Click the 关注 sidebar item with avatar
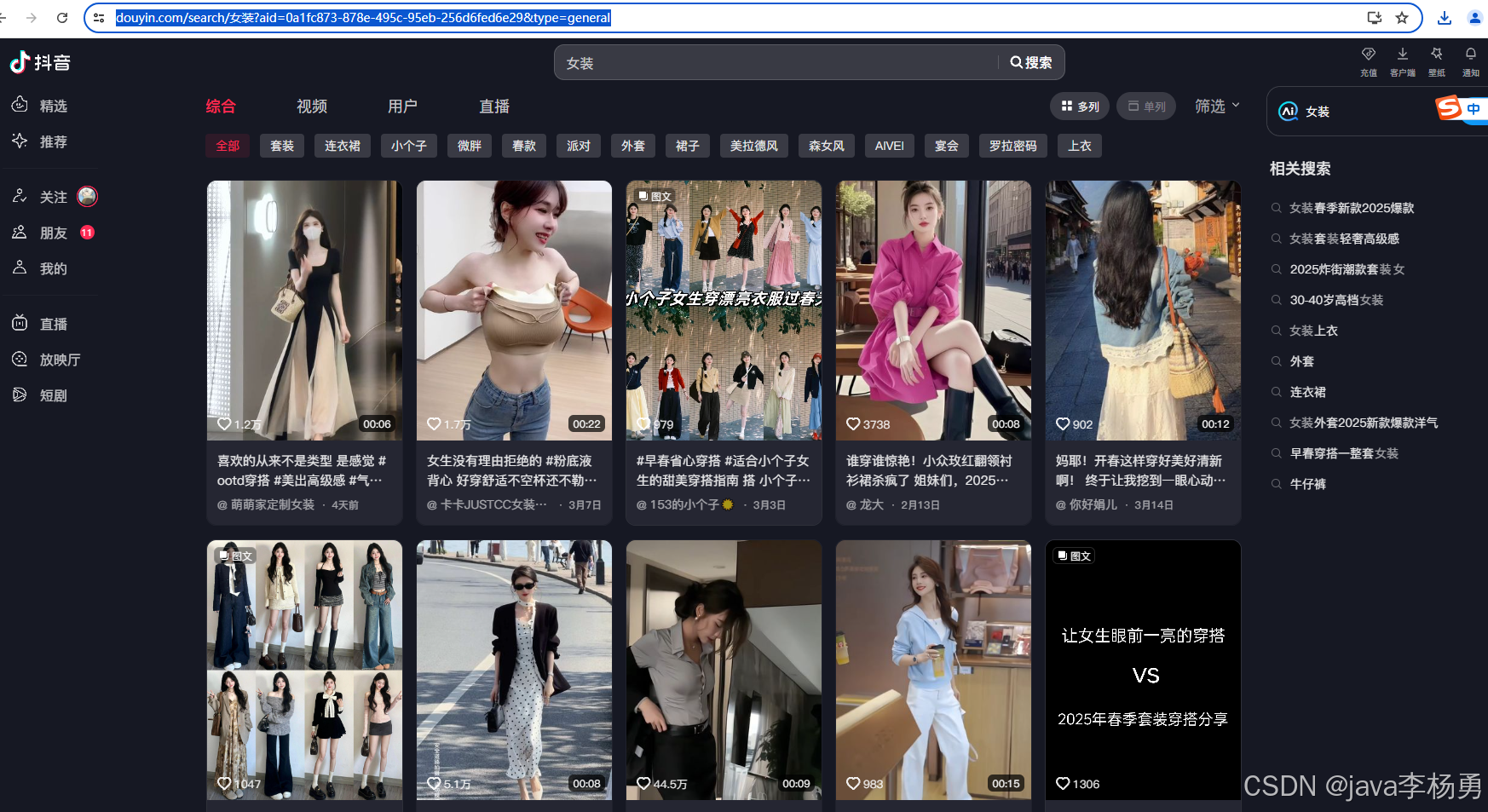 coord(53,196)
